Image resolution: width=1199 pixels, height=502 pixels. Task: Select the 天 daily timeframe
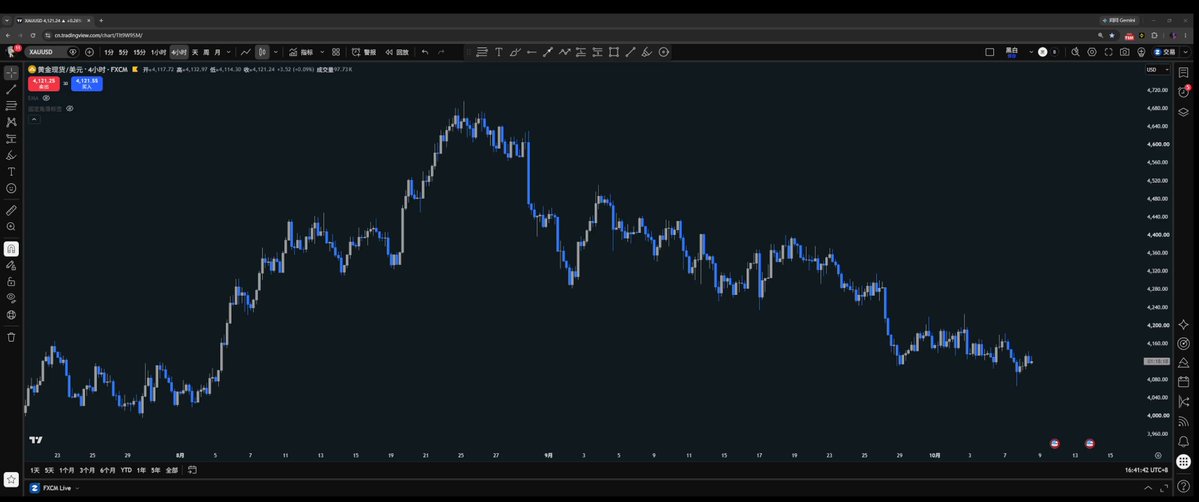tap(195, 52)
